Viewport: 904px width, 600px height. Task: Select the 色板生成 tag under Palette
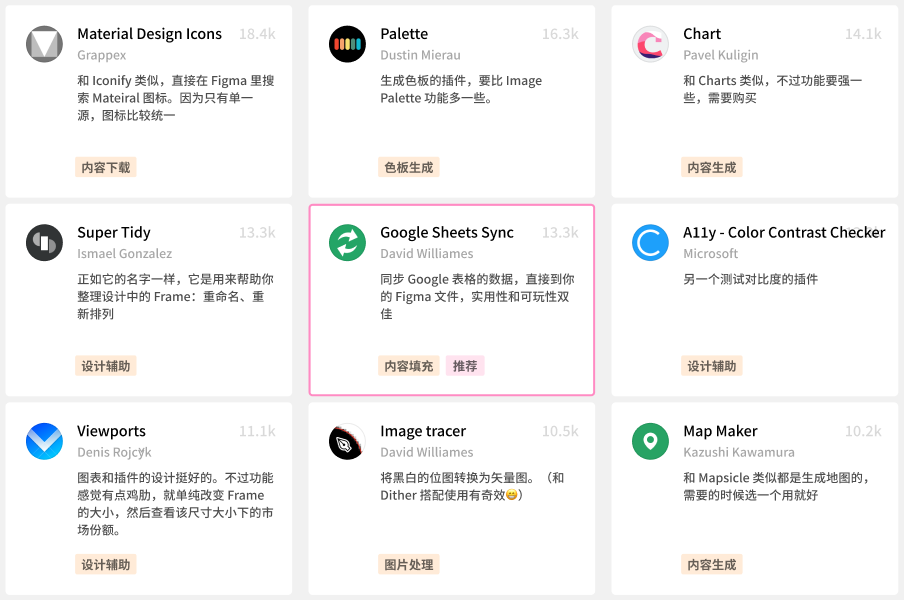click(x=409, y=167)
